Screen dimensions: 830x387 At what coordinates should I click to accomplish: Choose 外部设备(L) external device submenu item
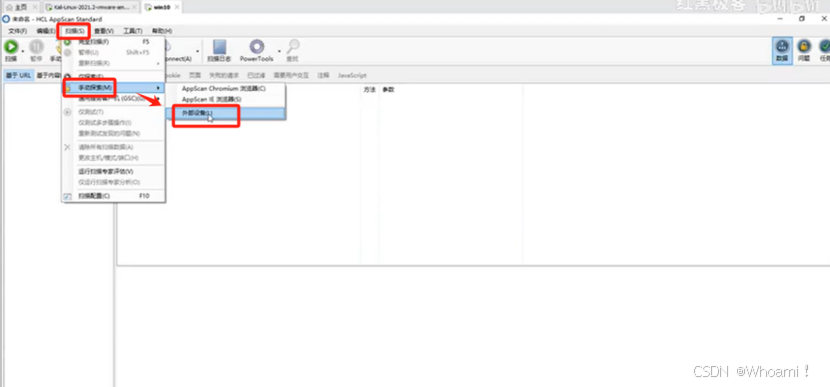[227, 113]
